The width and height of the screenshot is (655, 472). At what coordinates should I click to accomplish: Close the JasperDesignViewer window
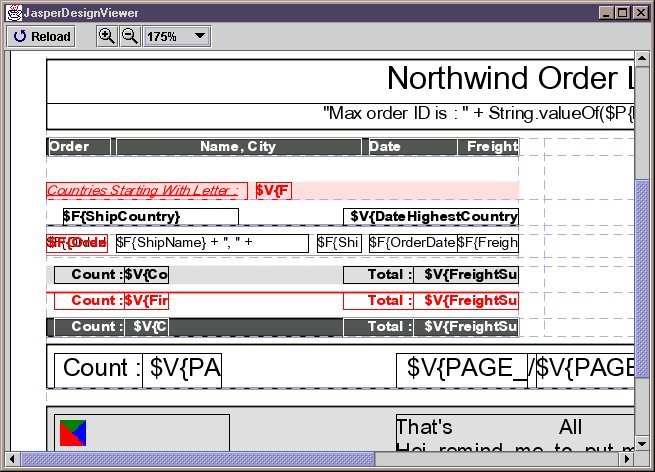click(x=640, y=13)
